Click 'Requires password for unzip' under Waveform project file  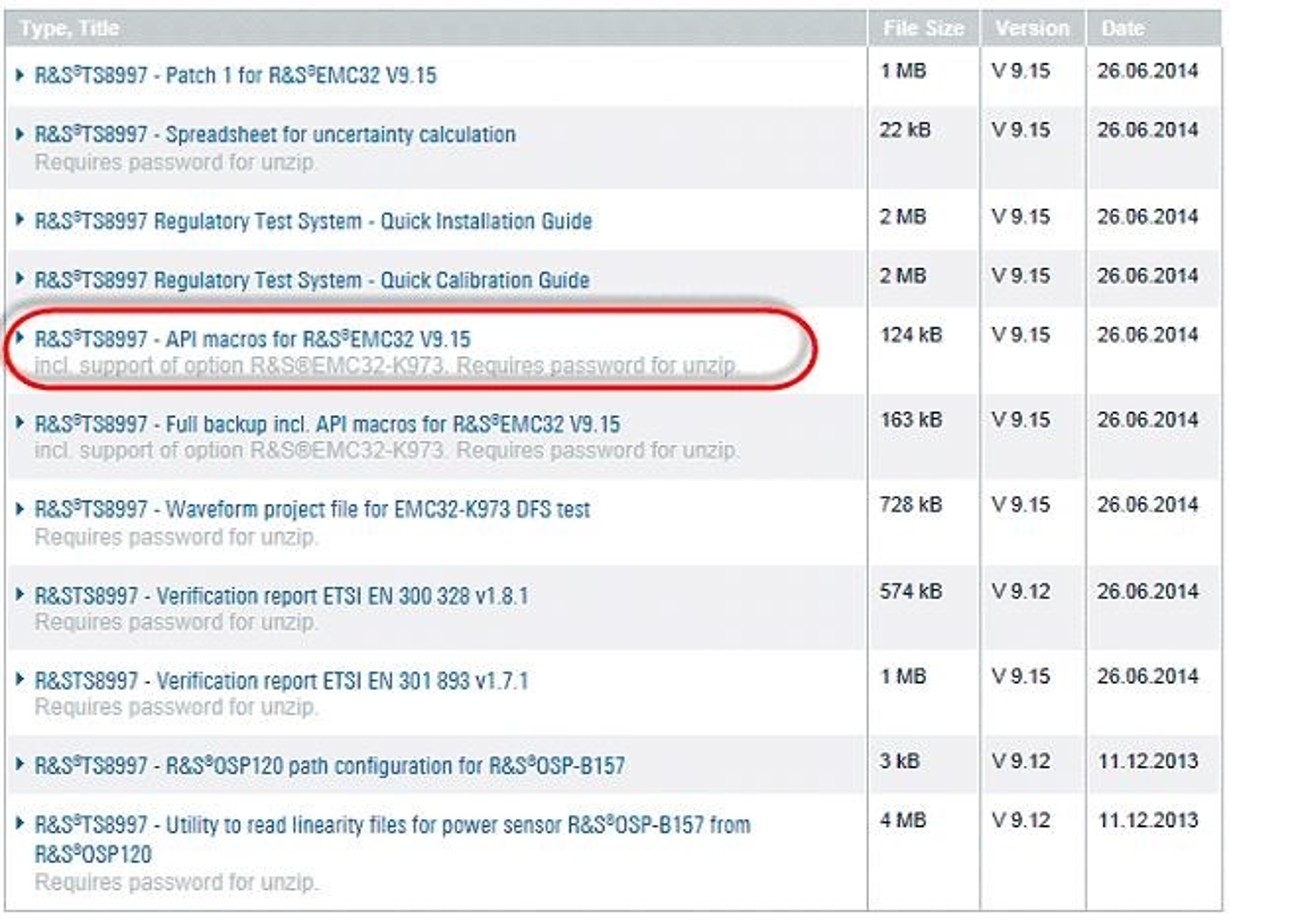tap(177, 537)
